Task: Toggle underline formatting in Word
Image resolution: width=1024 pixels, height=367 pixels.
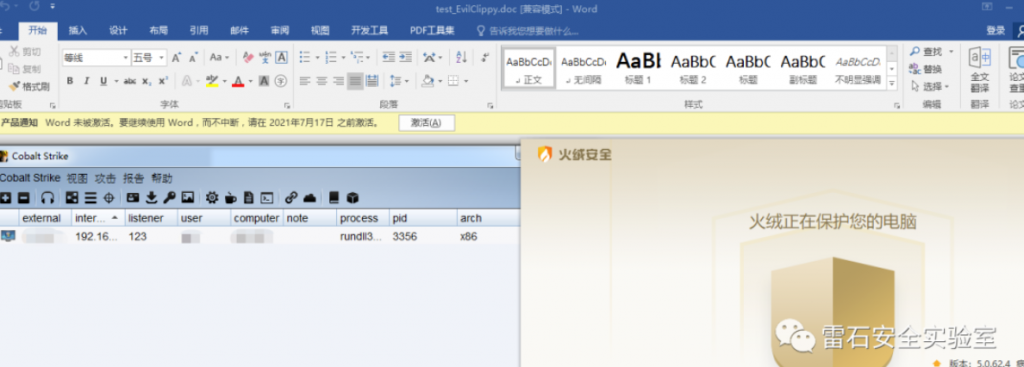Action: [x=103, y=81]
